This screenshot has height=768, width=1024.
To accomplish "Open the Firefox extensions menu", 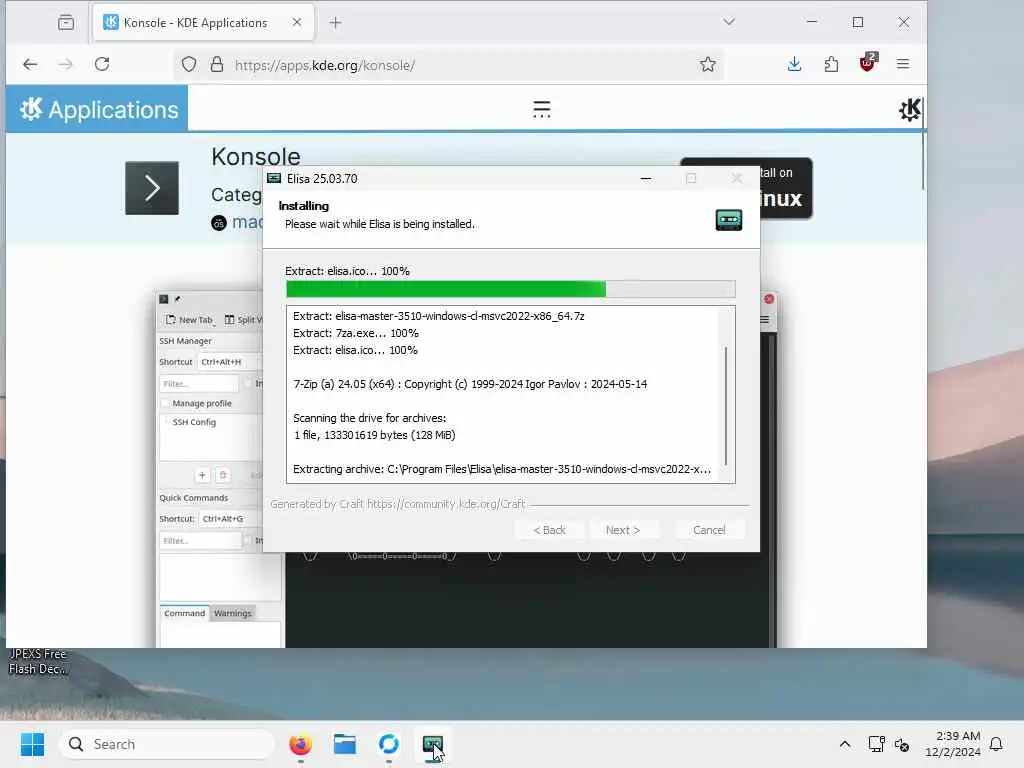I will click(831, 64).
